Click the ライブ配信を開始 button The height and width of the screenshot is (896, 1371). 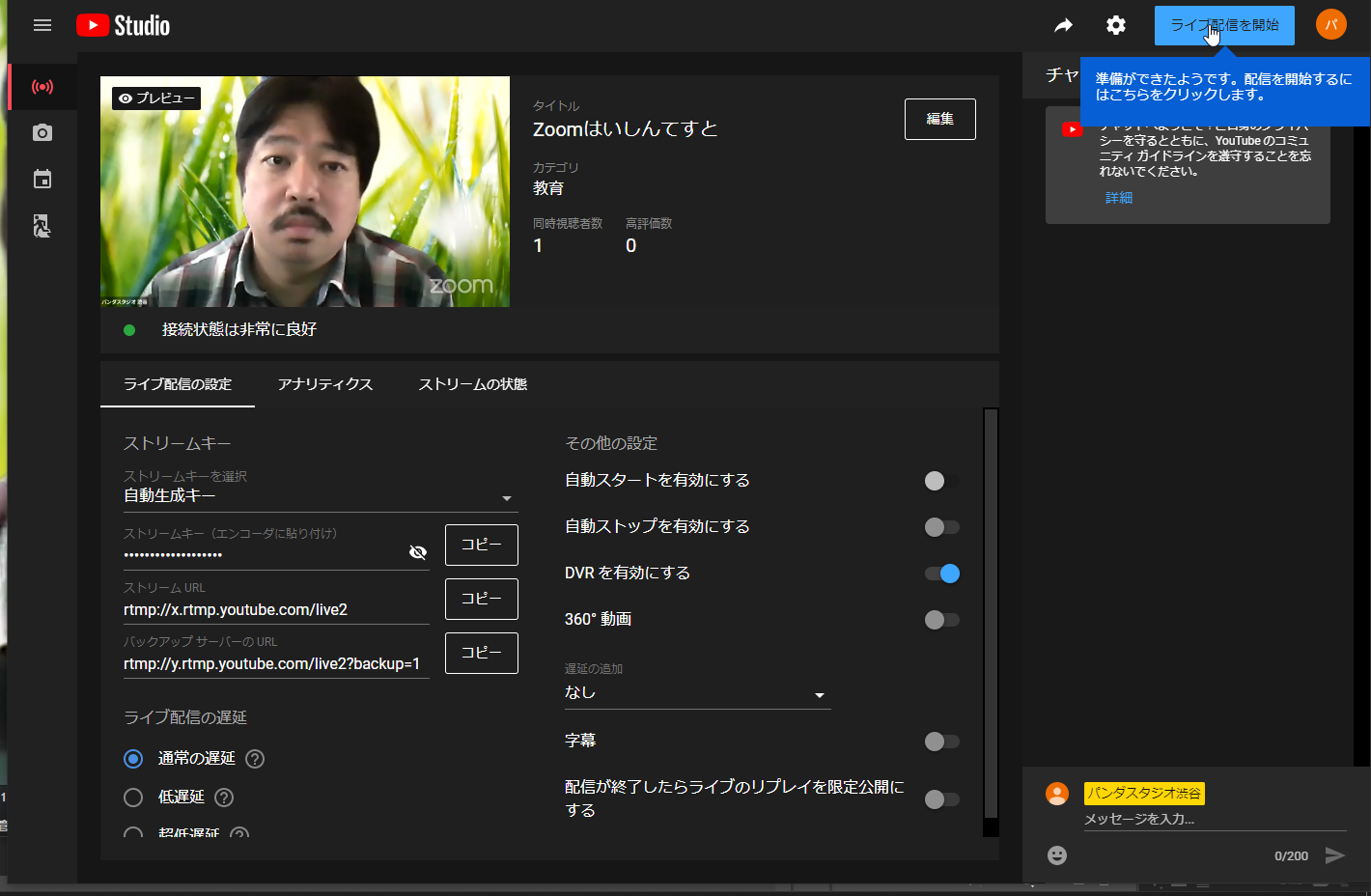pos(1224,25)
